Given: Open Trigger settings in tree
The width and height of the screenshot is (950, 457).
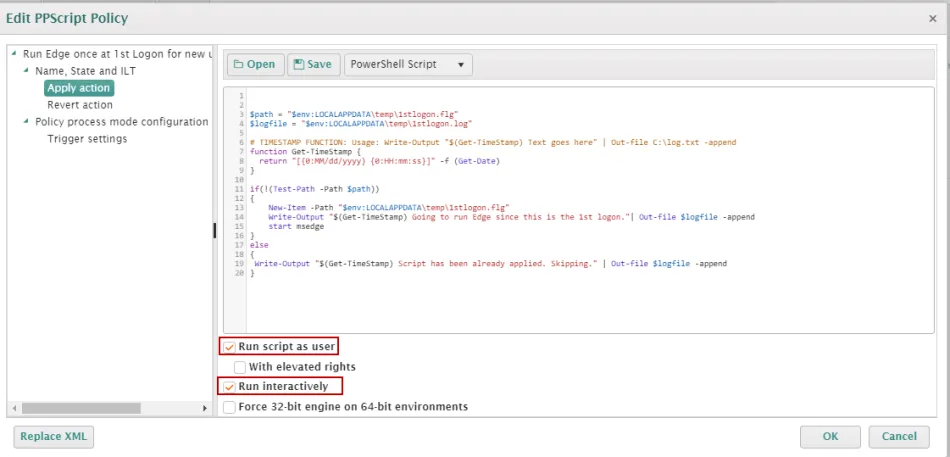Looking at the screenshot, I should (87, 139).
